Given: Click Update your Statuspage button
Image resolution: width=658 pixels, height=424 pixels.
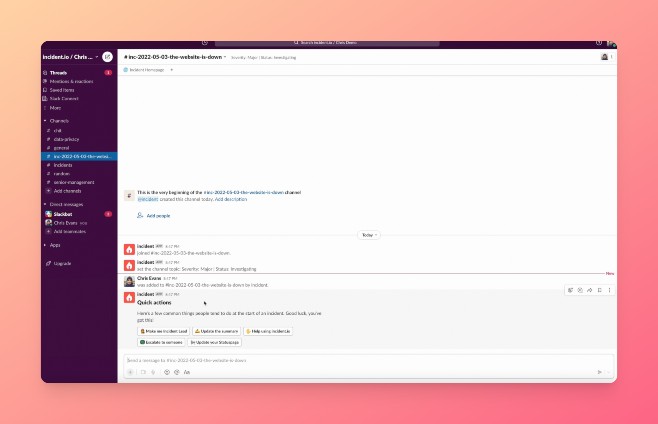Looking at the screenshot, I should pos(214,343).
